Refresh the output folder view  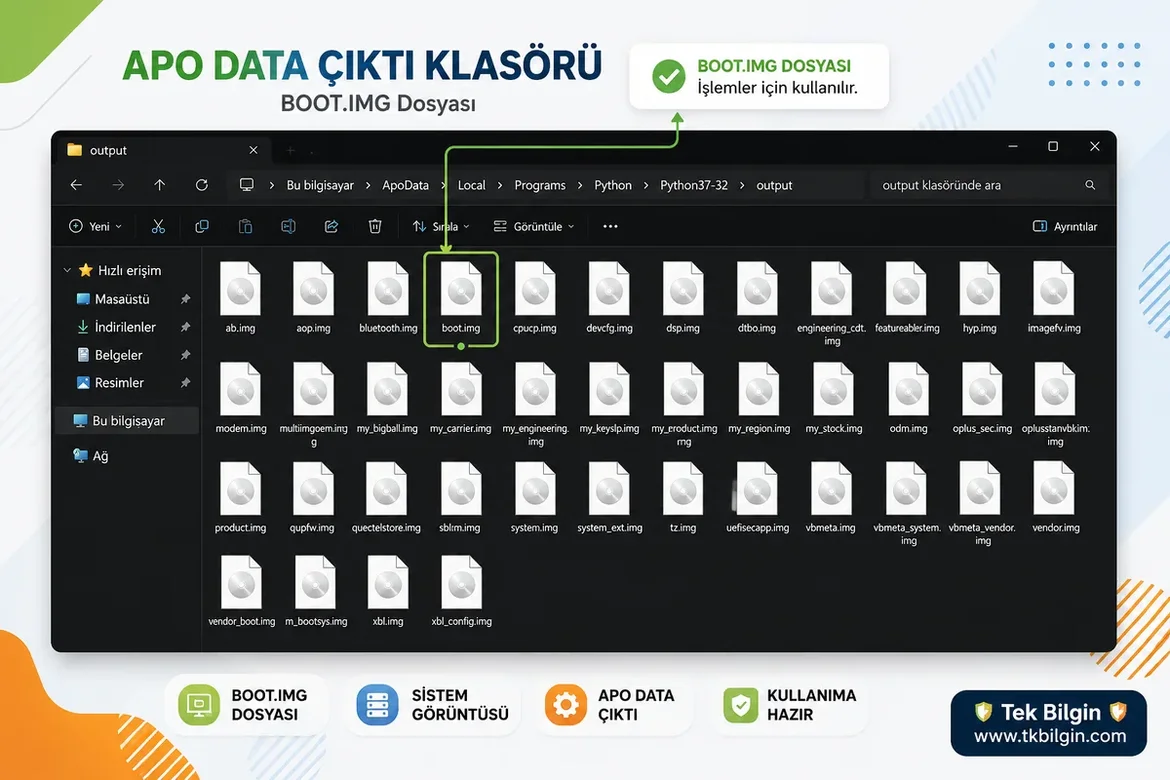click(201, 184)
